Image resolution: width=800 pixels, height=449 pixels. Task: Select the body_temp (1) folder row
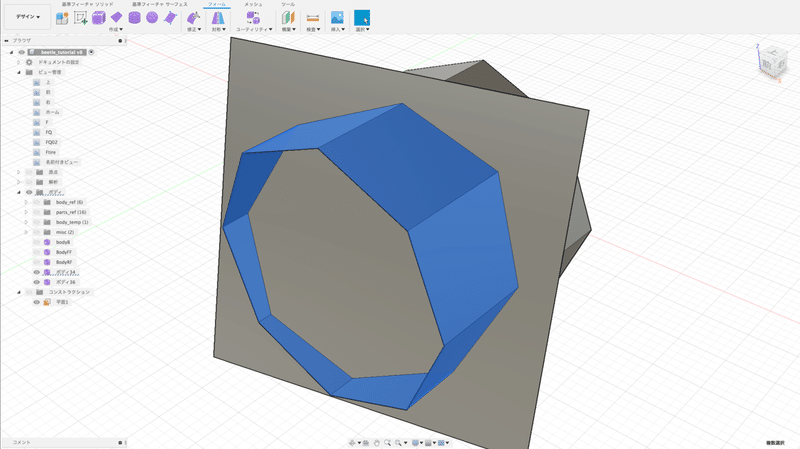(72, 222)
